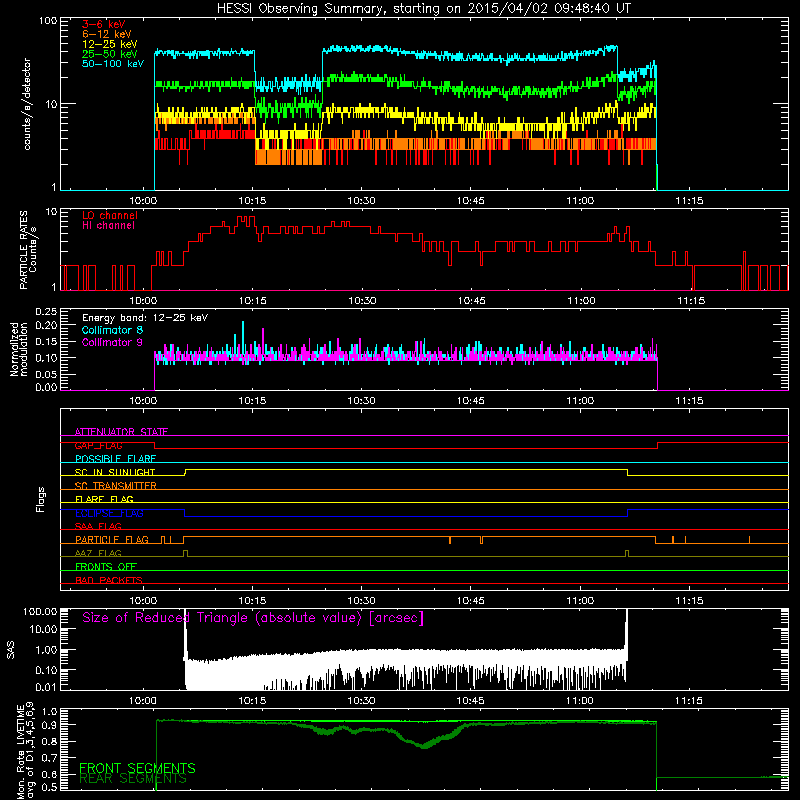Click the HI channel legend label

[108, 225]
